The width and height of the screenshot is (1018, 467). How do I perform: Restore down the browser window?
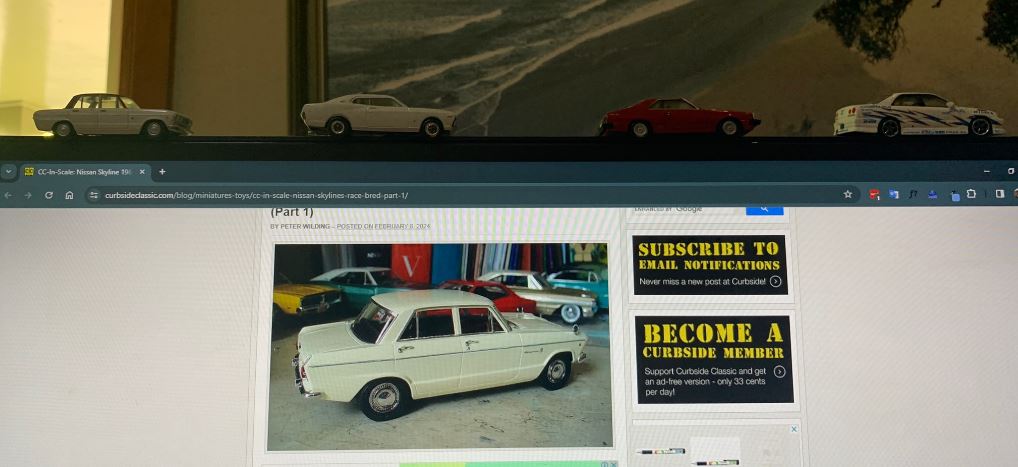(1011, 171)
